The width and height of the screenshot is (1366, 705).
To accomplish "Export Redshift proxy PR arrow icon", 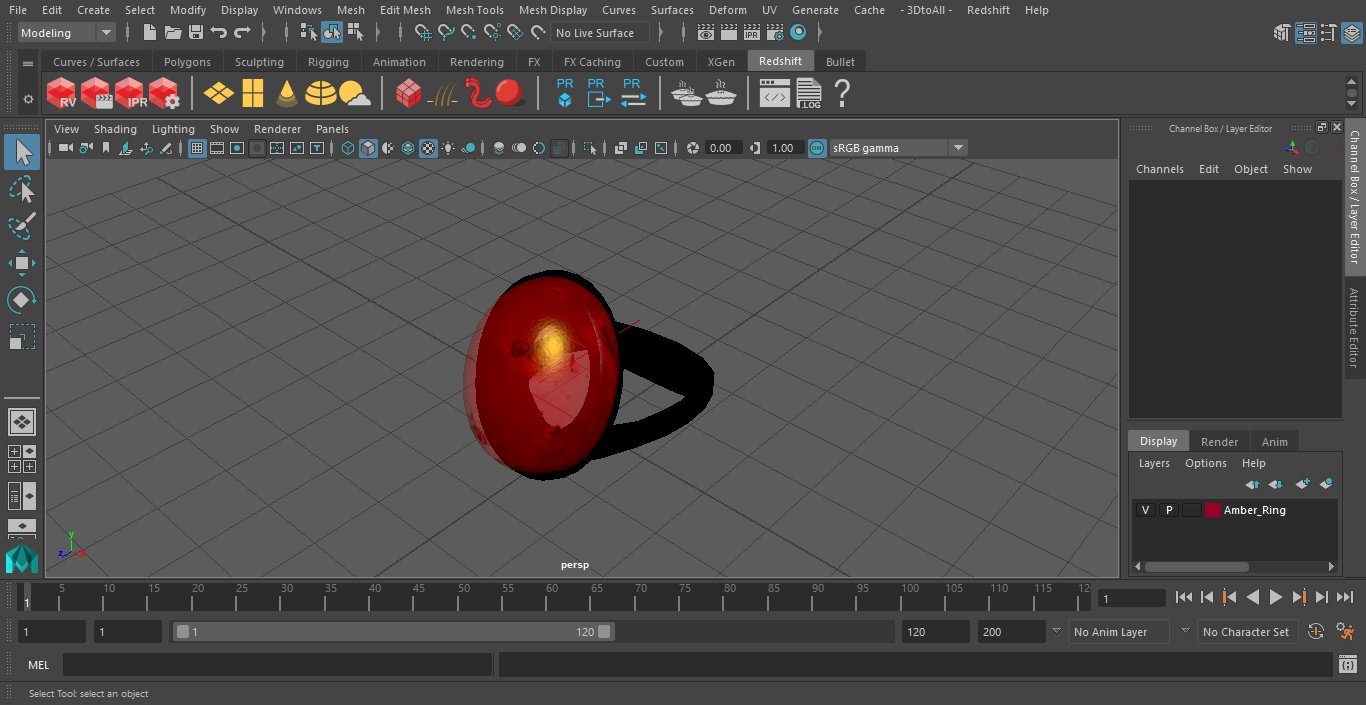I will point(597,92).
